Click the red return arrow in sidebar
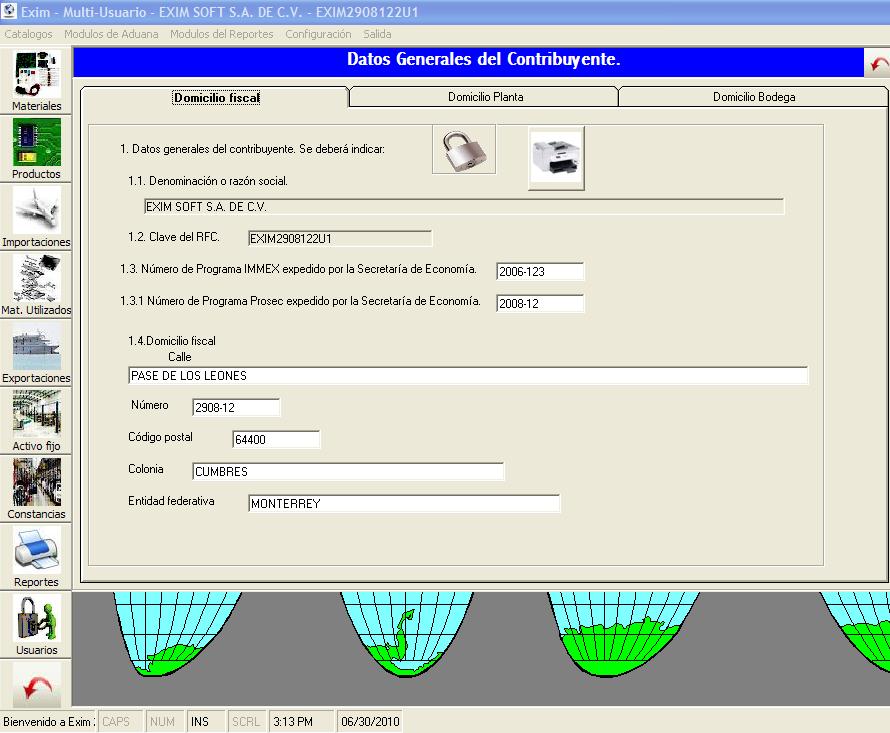 [36, 685]
